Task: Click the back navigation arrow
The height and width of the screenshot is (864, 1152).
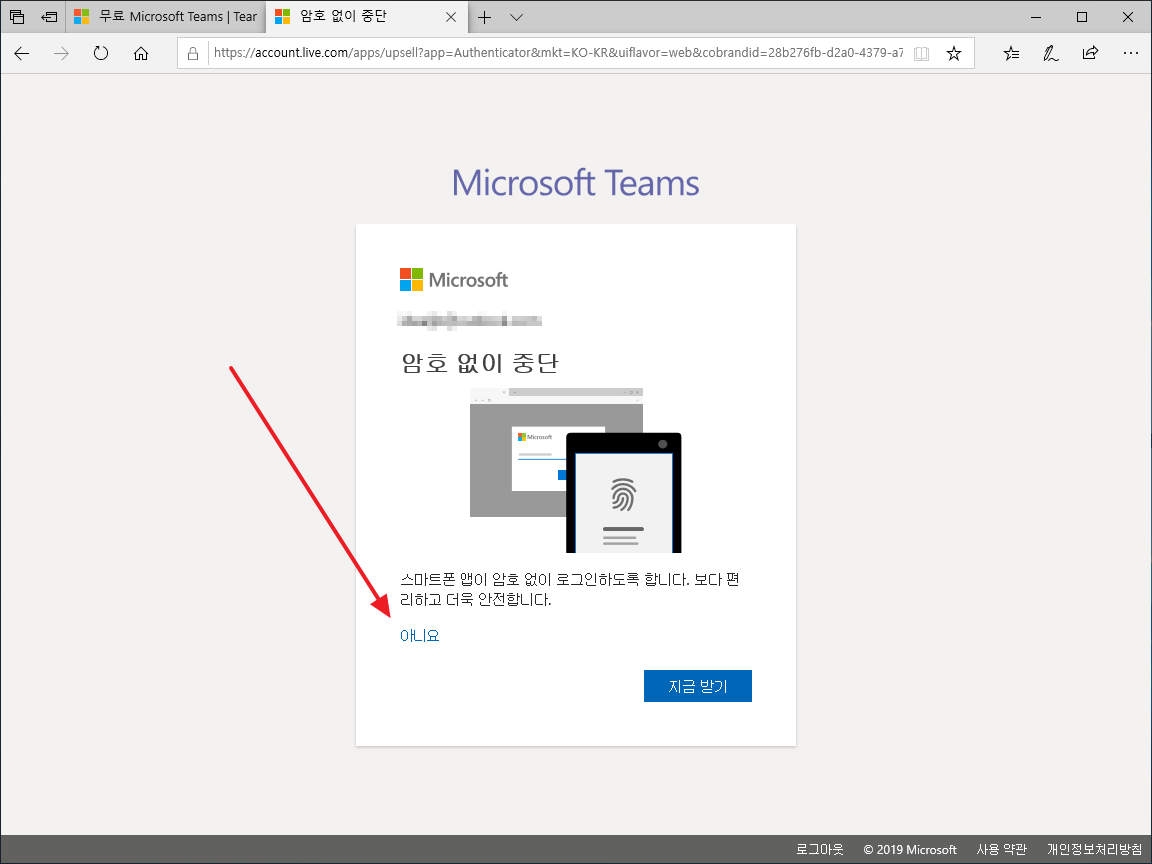Action: [x=22, y=53]
